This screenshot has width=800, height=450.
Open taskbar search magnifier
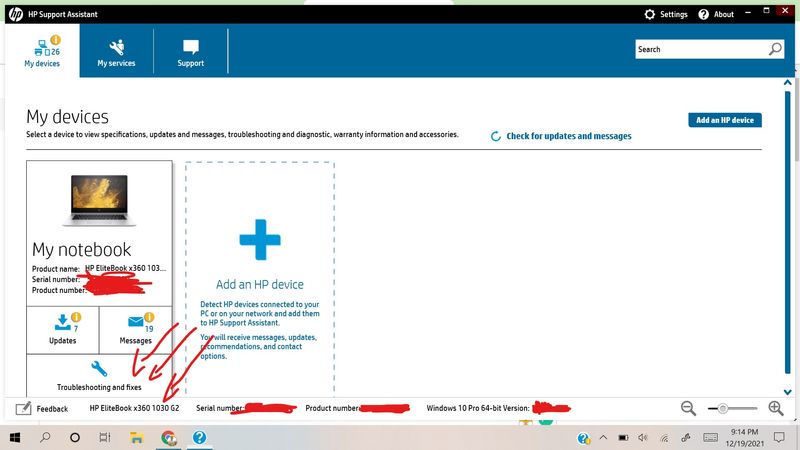point(45,437)
